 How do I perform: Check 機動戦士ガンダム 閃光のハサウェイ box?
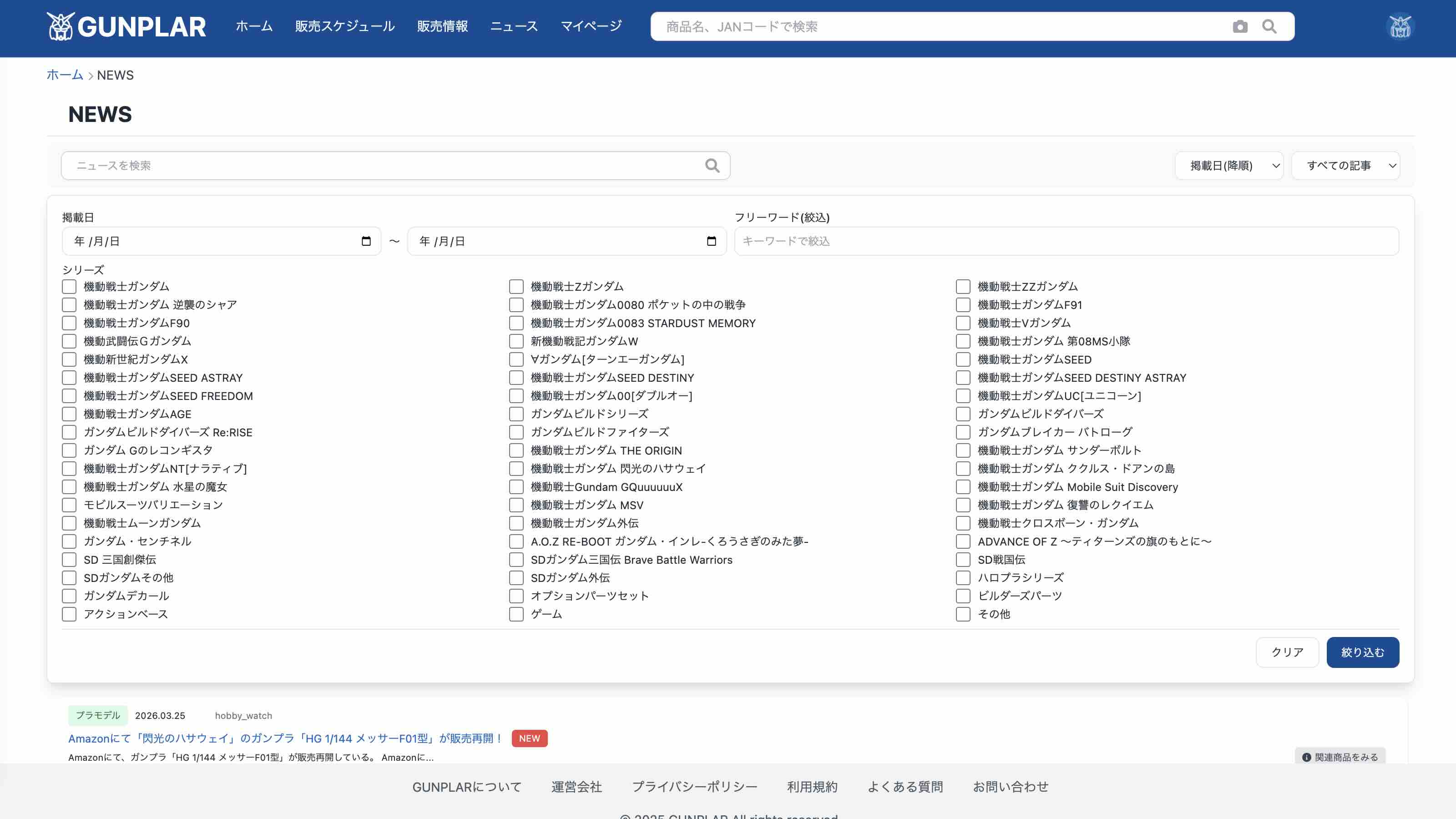coord(516,469)
